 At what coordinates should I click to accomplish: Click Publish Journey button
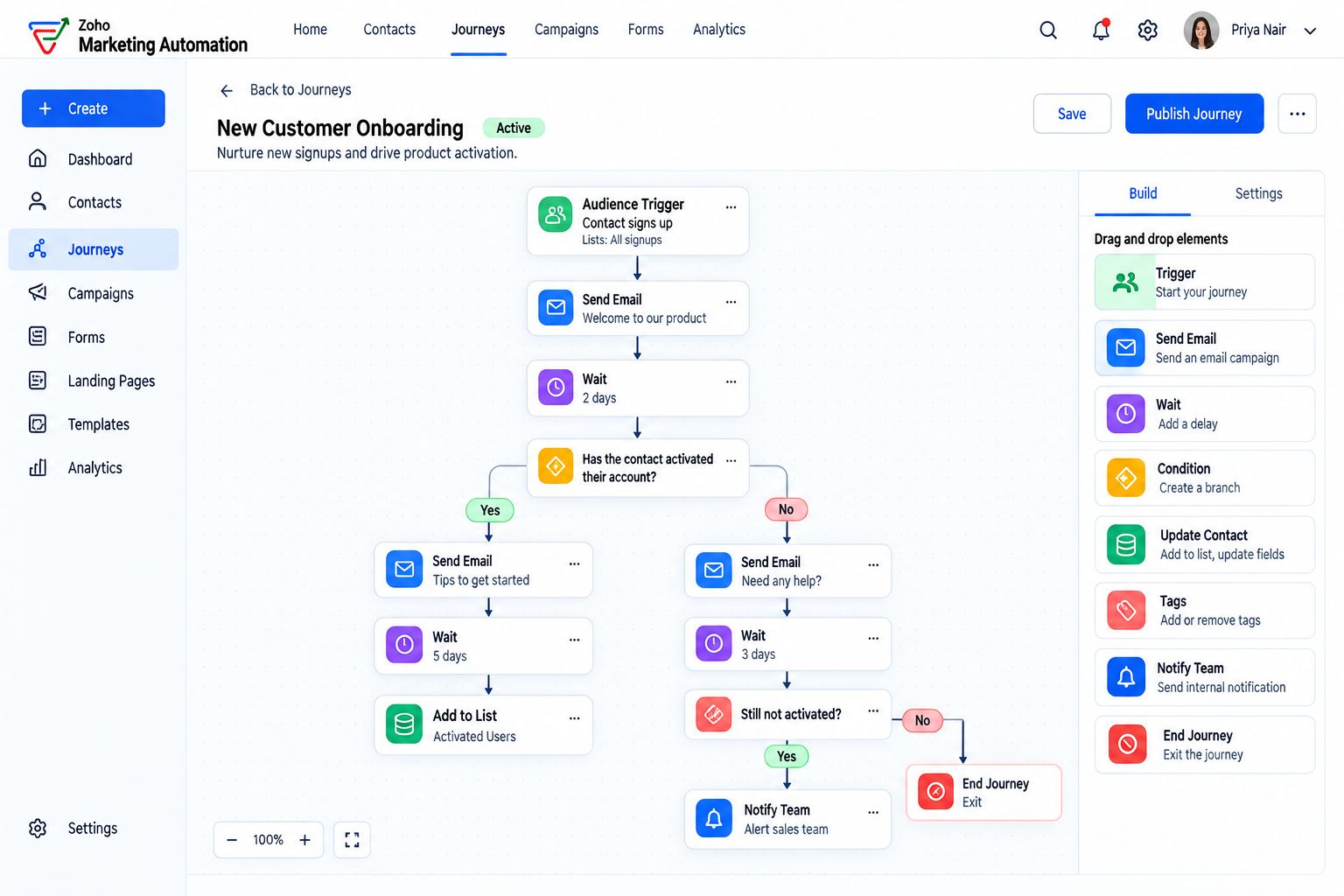pos(1194,114)
